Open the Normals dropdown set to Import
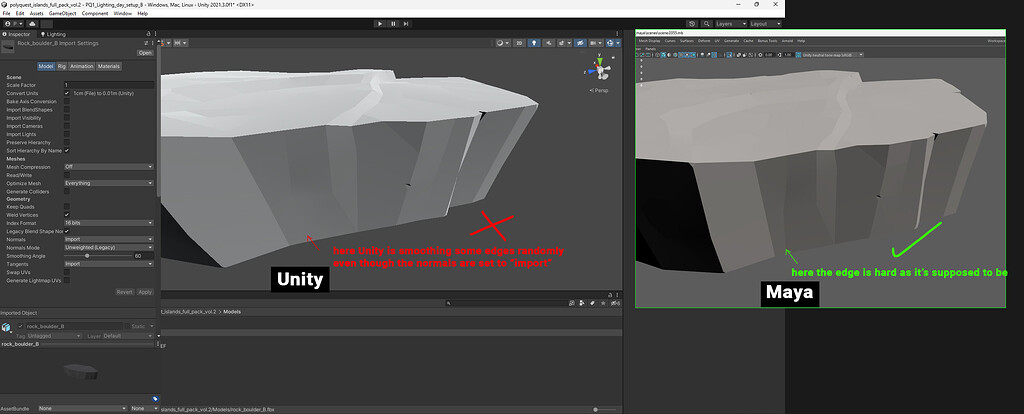 coord(108,239)
